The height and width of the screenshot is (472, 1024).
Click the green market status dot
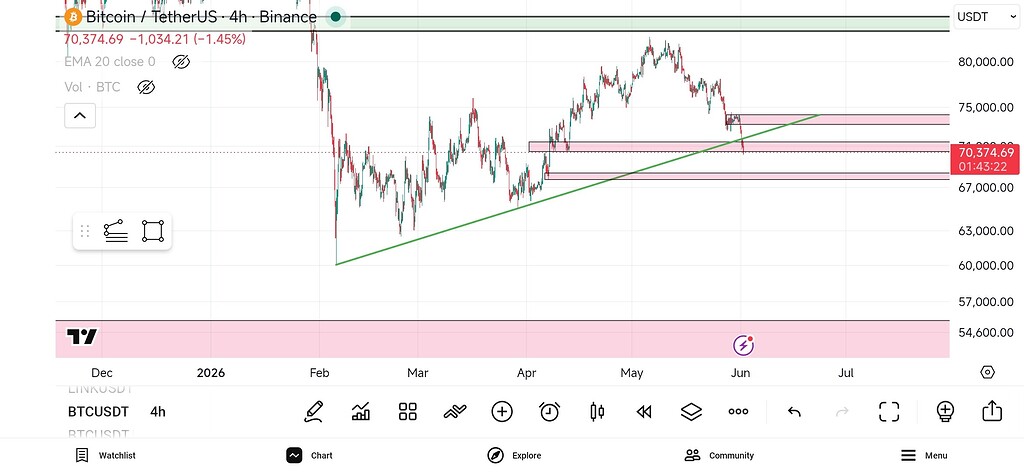[336, 17]
